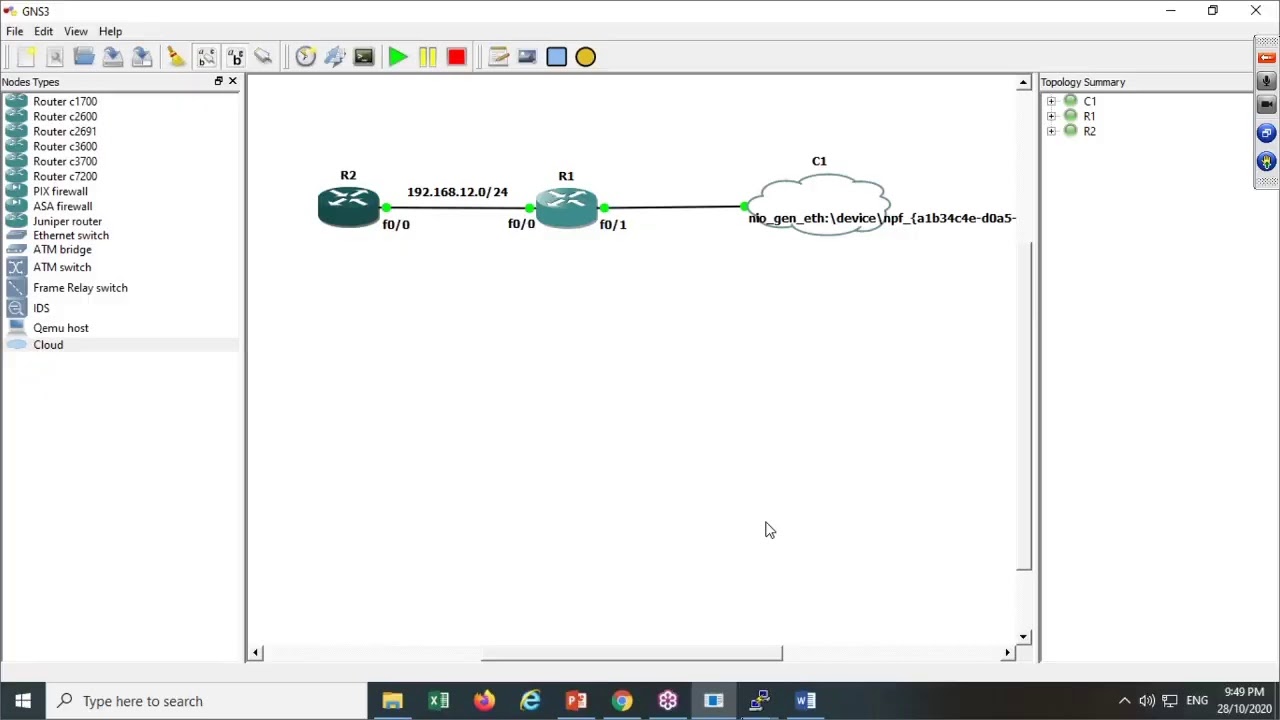1280x720 pixels.
Task: Select Juniper router node type
Action: tap(67, 221)
